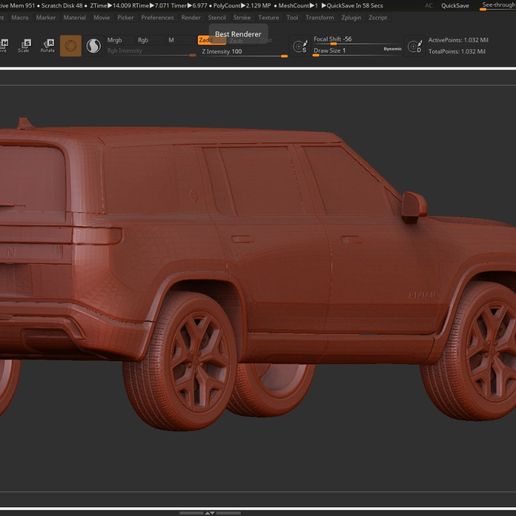Click the dimmed Rgb Intensity slider
Image resolution: width=516 pixels, height=516 pixels.
151,52
